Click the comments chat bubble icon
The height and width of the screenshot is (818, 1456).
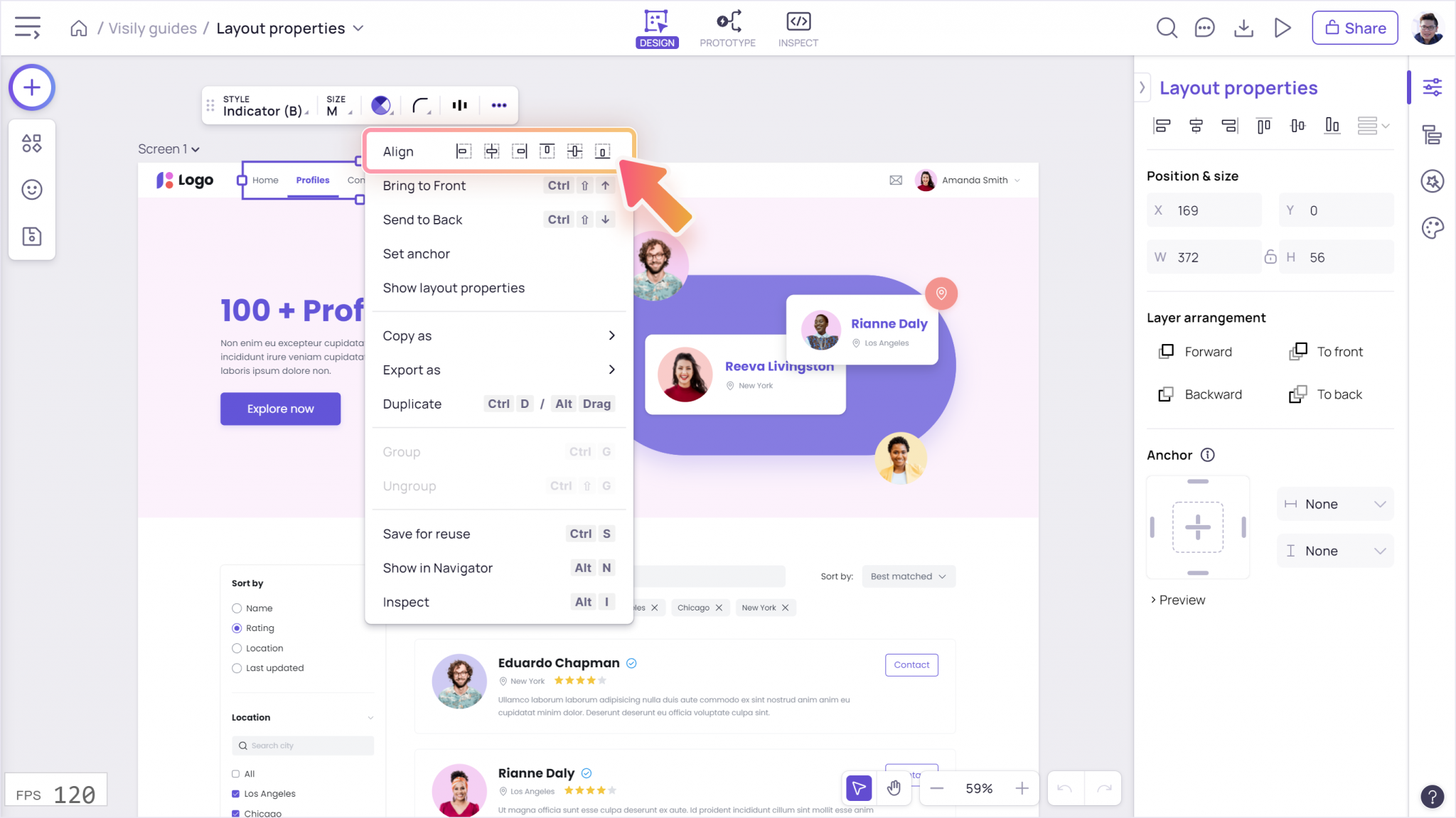pyautogui.click(x=1204, y=28)
